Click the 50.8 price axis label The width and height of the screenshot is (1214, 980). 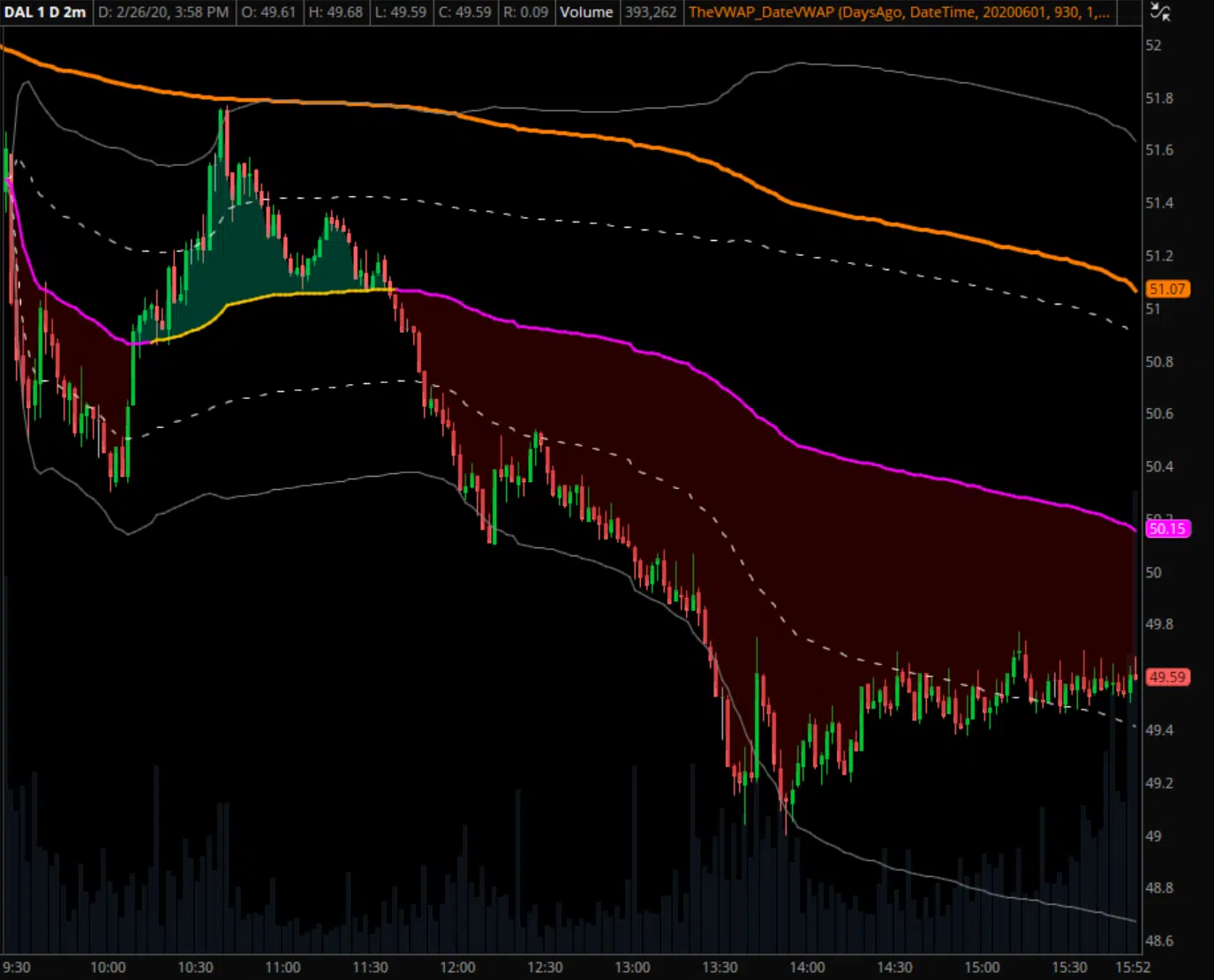click(1159, 361)
